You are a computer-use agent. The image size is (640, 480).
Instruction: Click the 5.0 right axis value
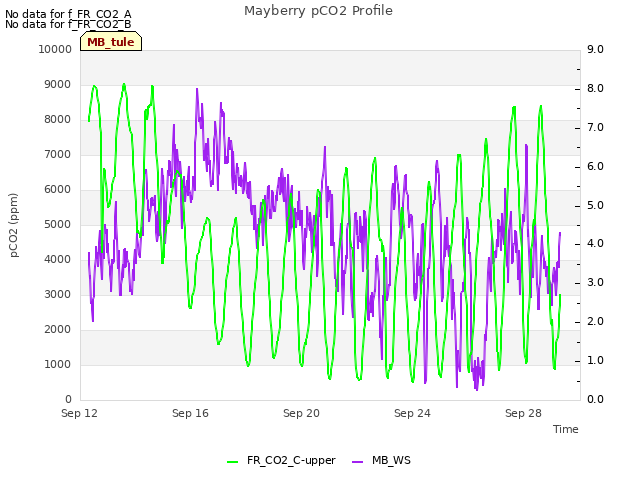click(x=595, y=205)
